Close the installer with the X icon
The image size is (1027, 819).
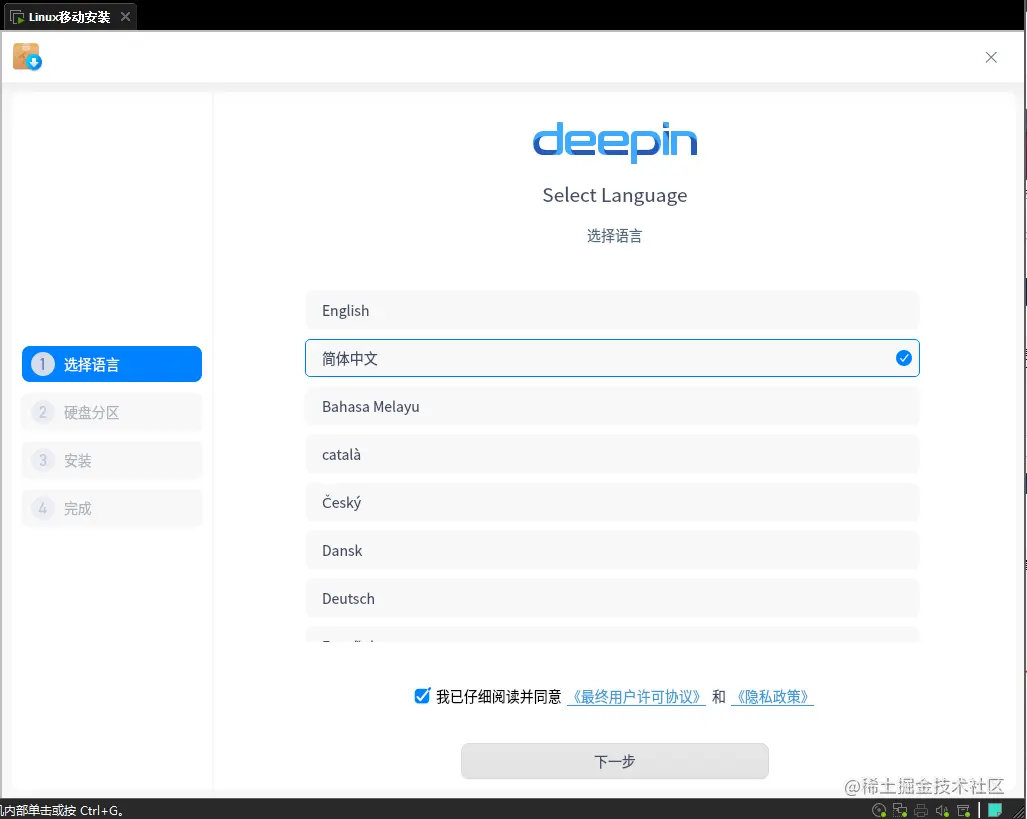[991, 58]
